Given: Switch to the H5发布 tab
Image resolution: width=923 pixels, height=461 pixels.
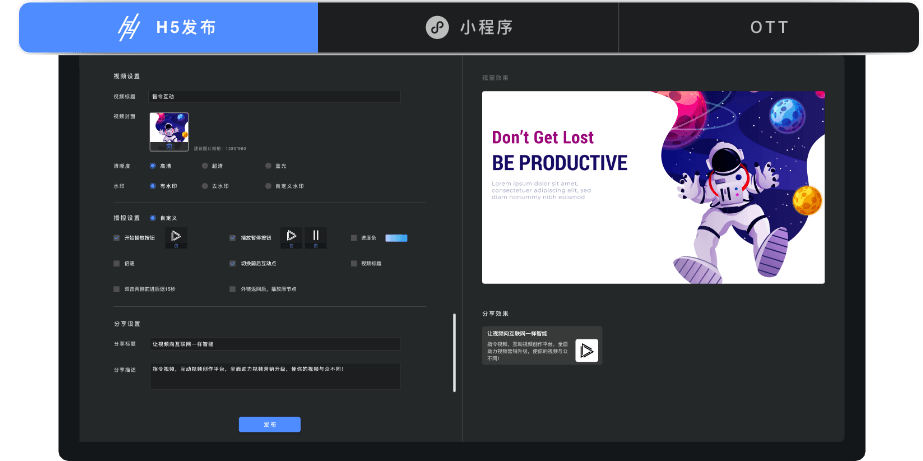Looking at the screenshot, I should pyautogui.click(x=168, y=28).
